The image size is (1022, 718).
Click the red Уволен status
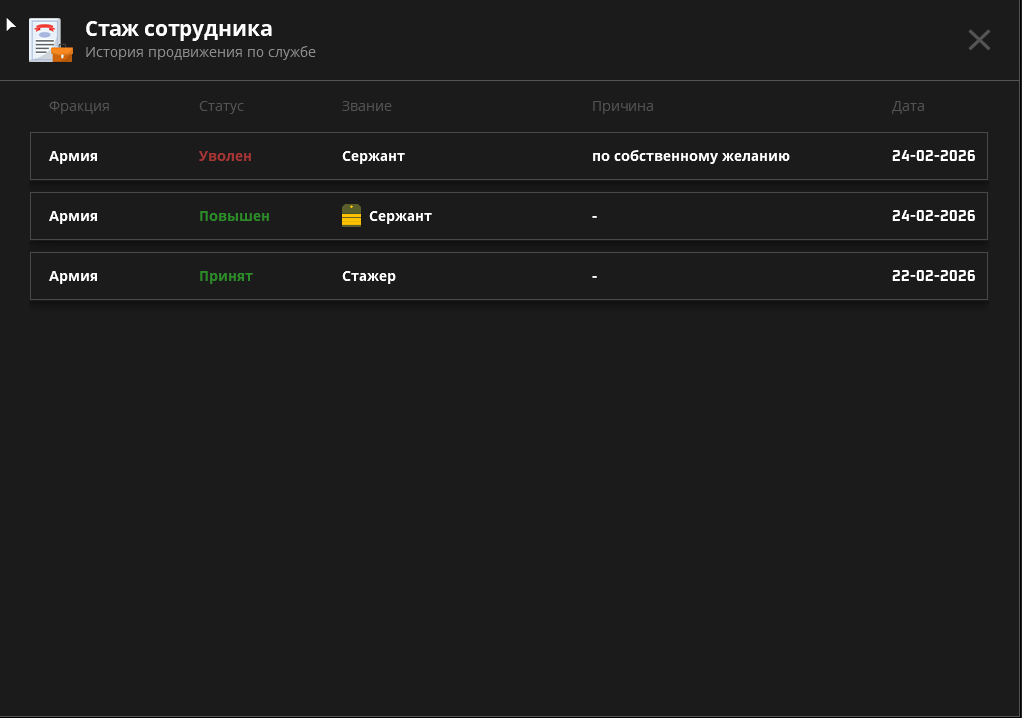click(225, 156)
